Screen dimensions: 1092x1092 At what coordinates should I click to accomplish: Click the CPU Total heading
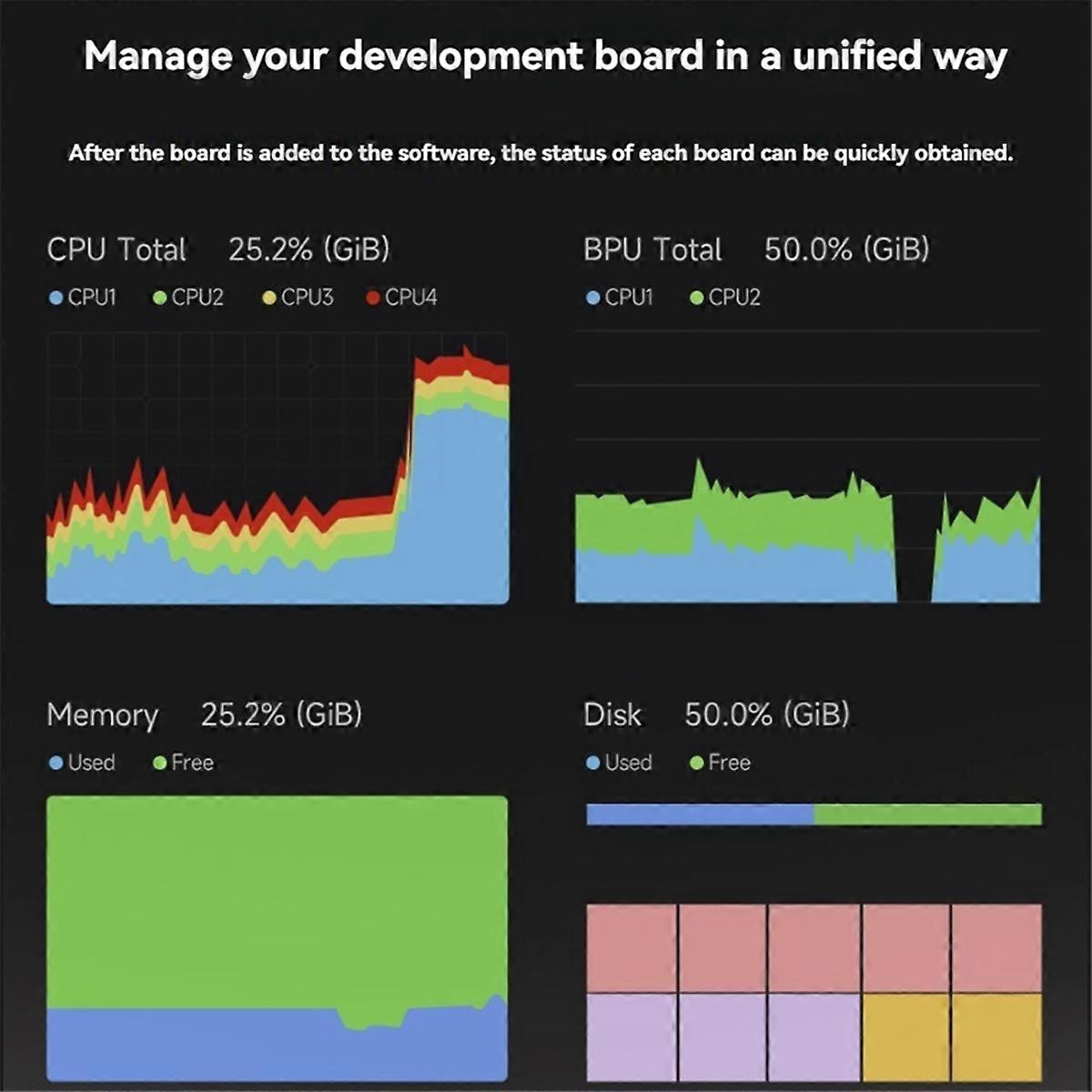[x=116, y=249]
